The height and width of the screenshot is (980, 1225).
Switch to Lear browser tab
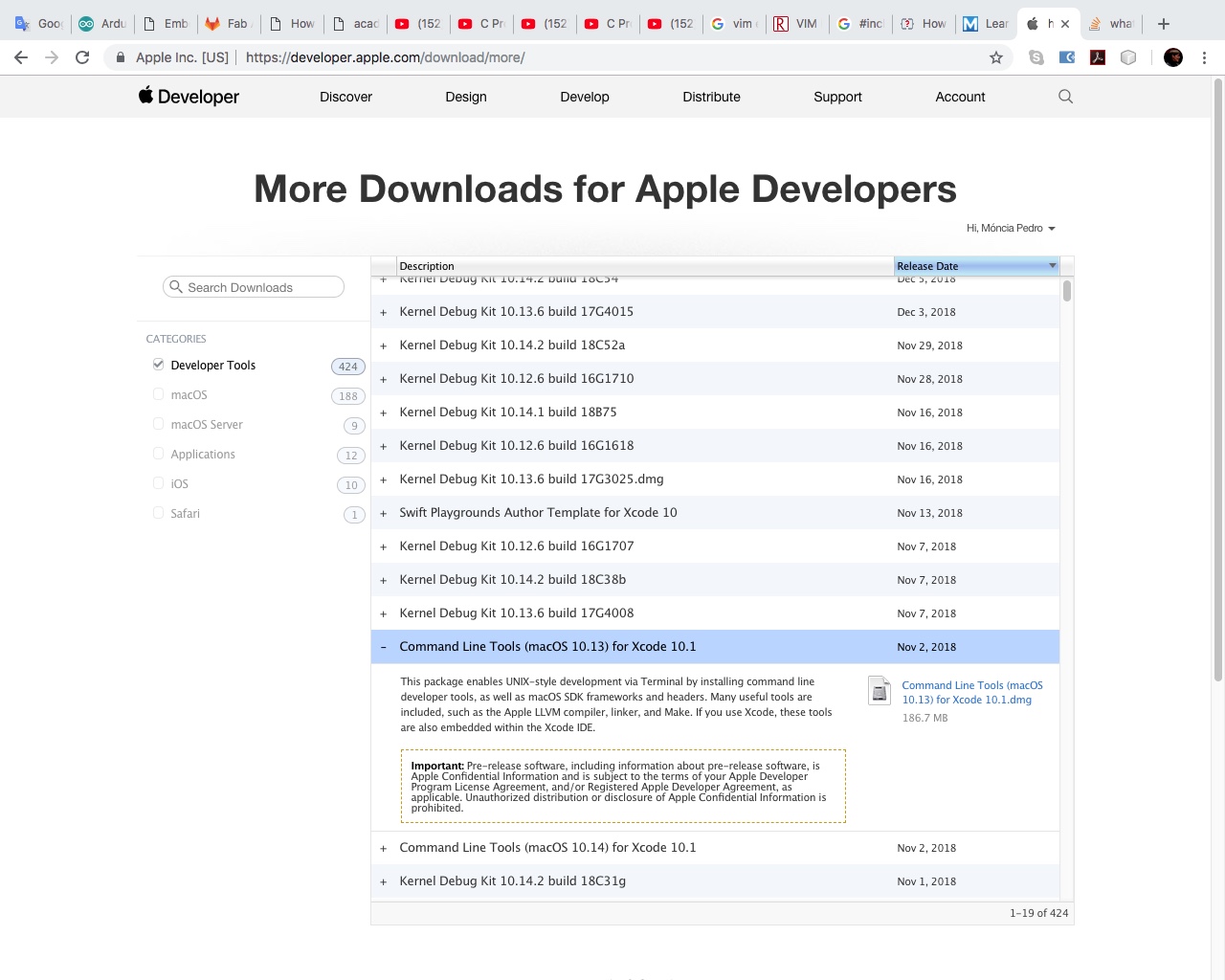click(x=986, y=24)
